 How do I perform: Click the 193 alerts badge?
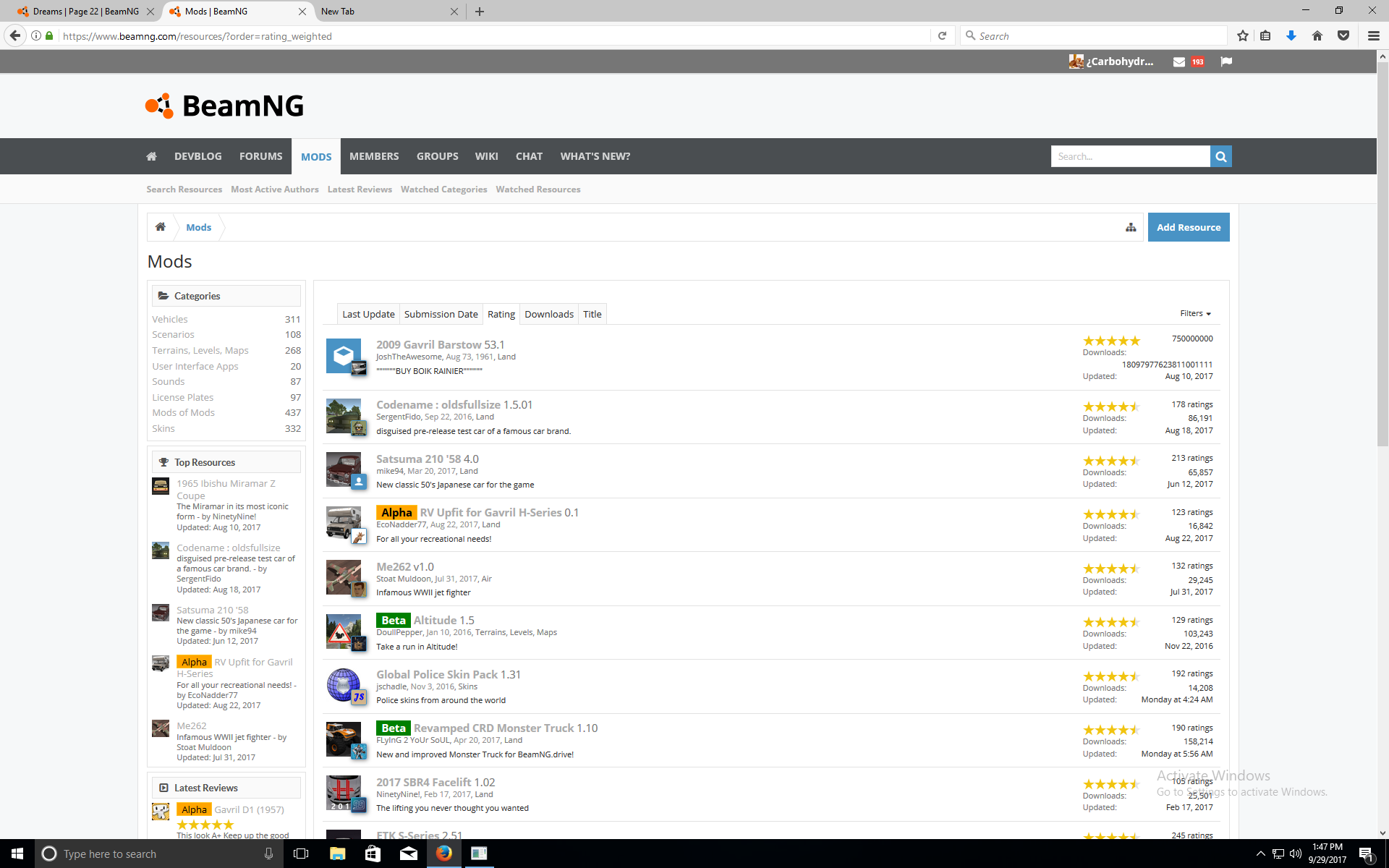click(x=1198, y=61)
